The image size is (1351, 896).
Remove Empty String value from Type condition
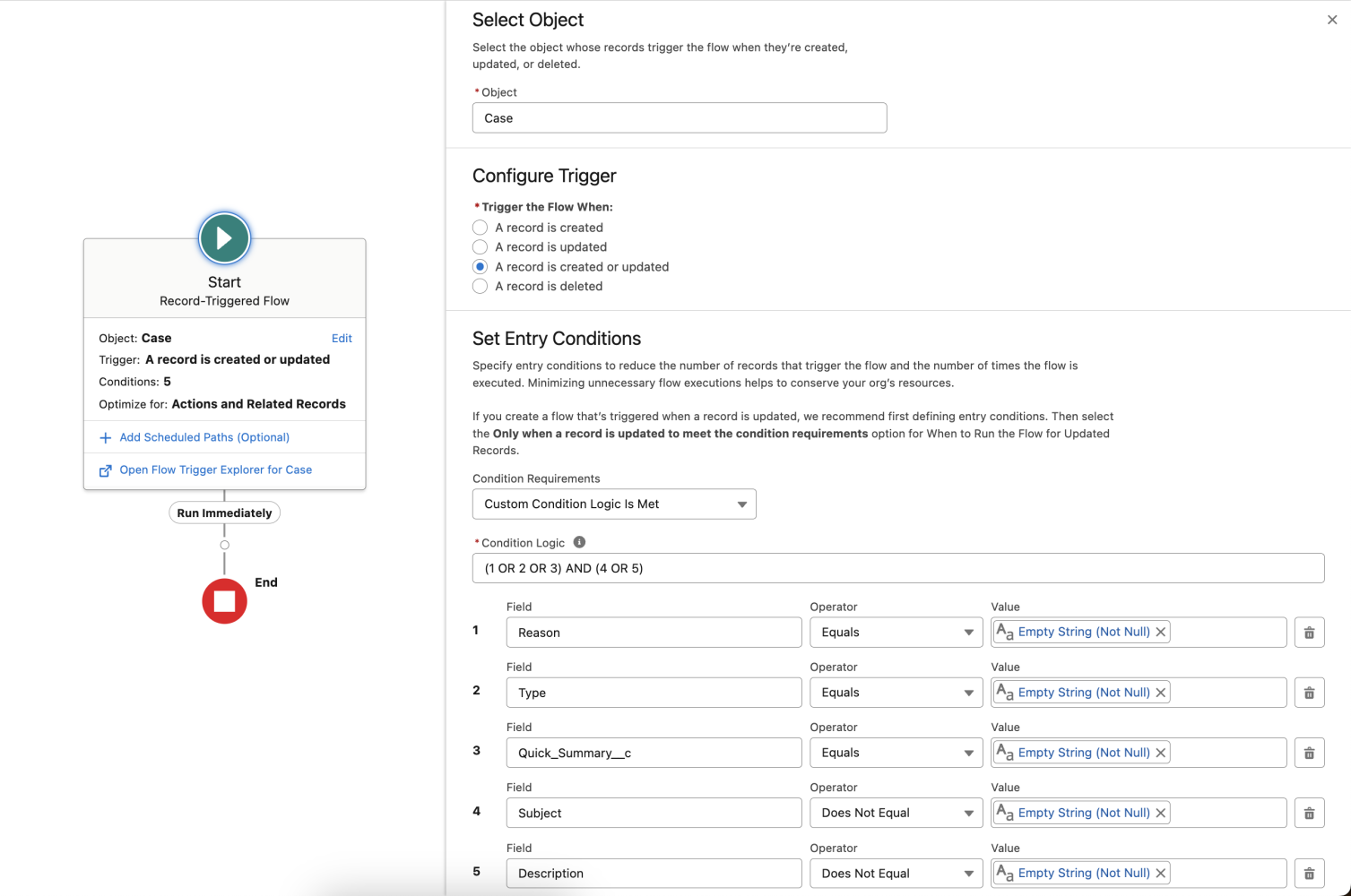point(1160,692)
